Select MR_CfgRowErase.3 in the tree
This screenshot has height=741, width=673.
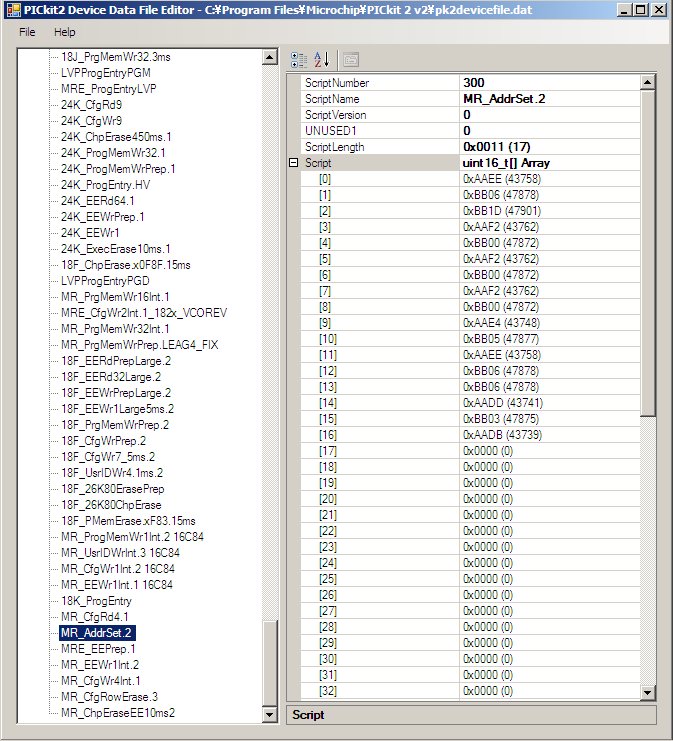(108, 697)
